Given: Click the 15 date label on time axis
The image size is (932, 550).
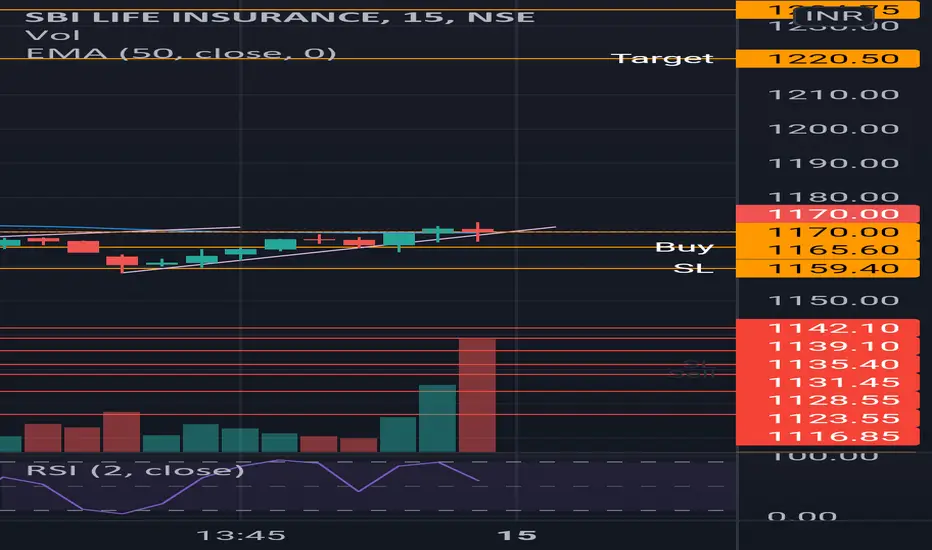Looking at the screenshot, I should (517, 536).
